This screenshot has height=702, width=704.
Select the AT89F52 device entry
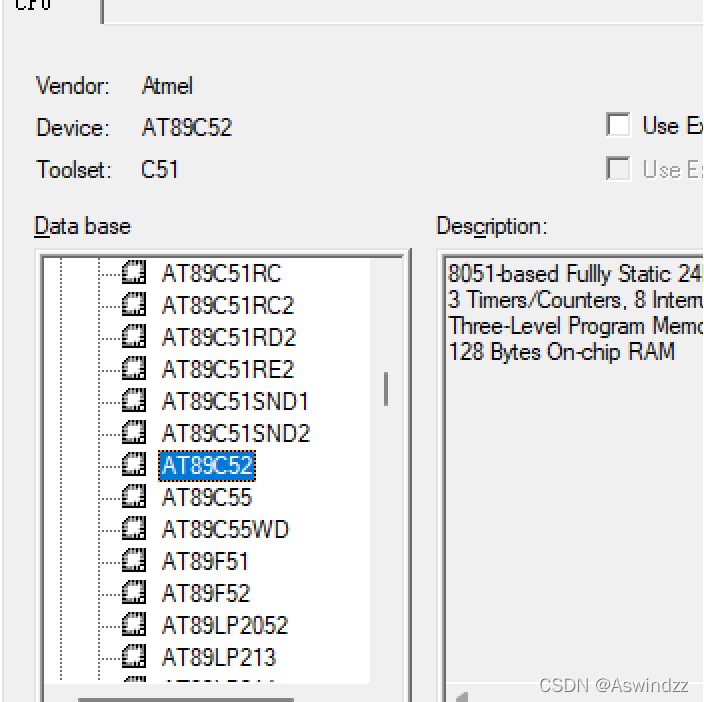coord(206,594)
